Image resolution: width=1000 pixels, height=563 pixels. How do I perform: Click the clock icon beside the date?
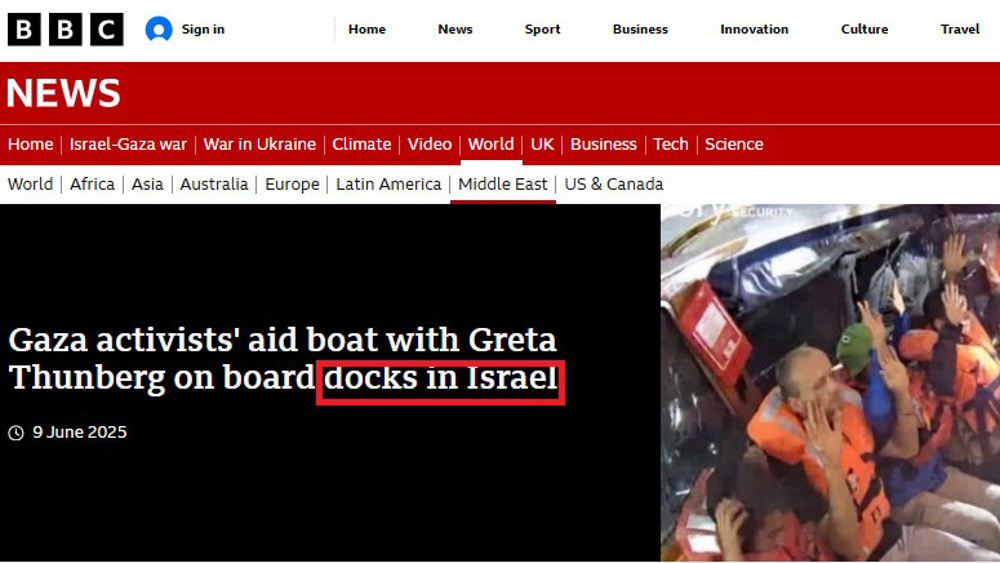(x=16, y=433)
